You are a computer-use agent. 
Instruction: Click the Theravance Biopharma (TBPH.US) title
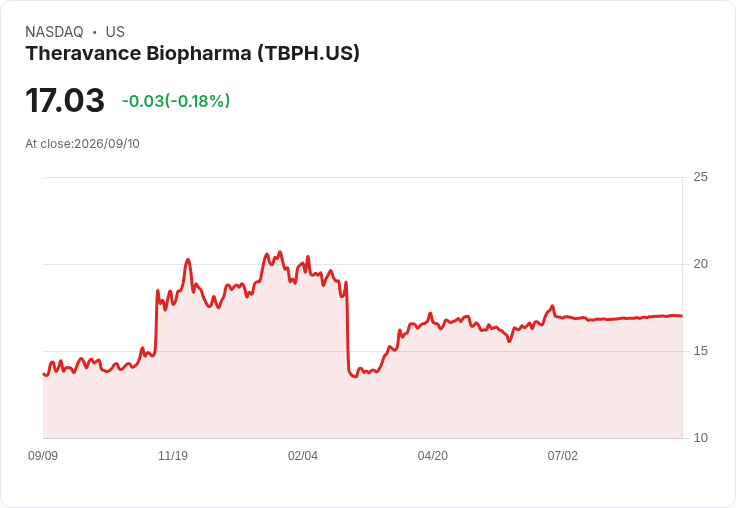192,54
